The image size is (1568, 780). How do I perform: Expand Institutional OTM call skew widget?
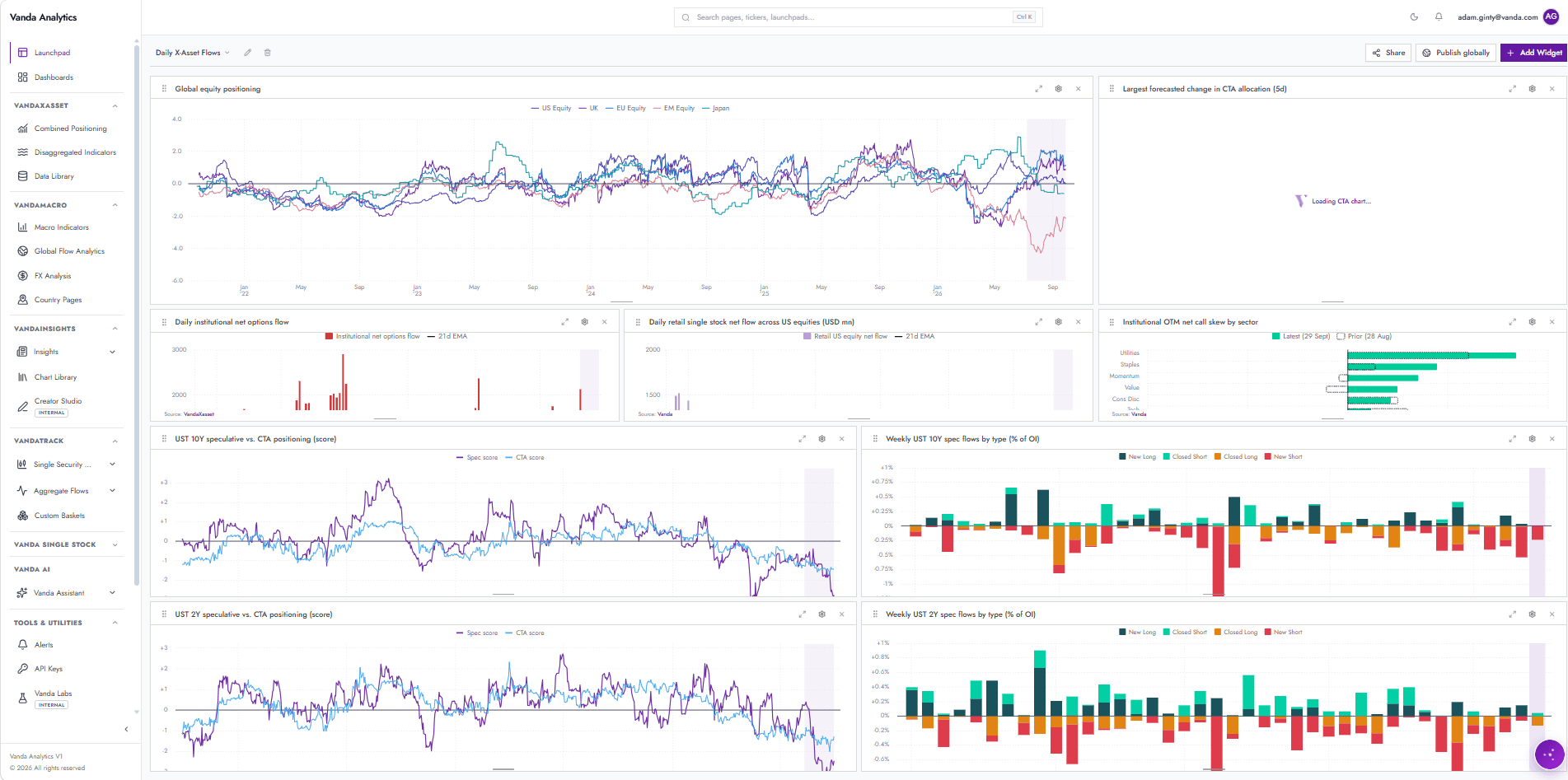[x=1512, y=322]
